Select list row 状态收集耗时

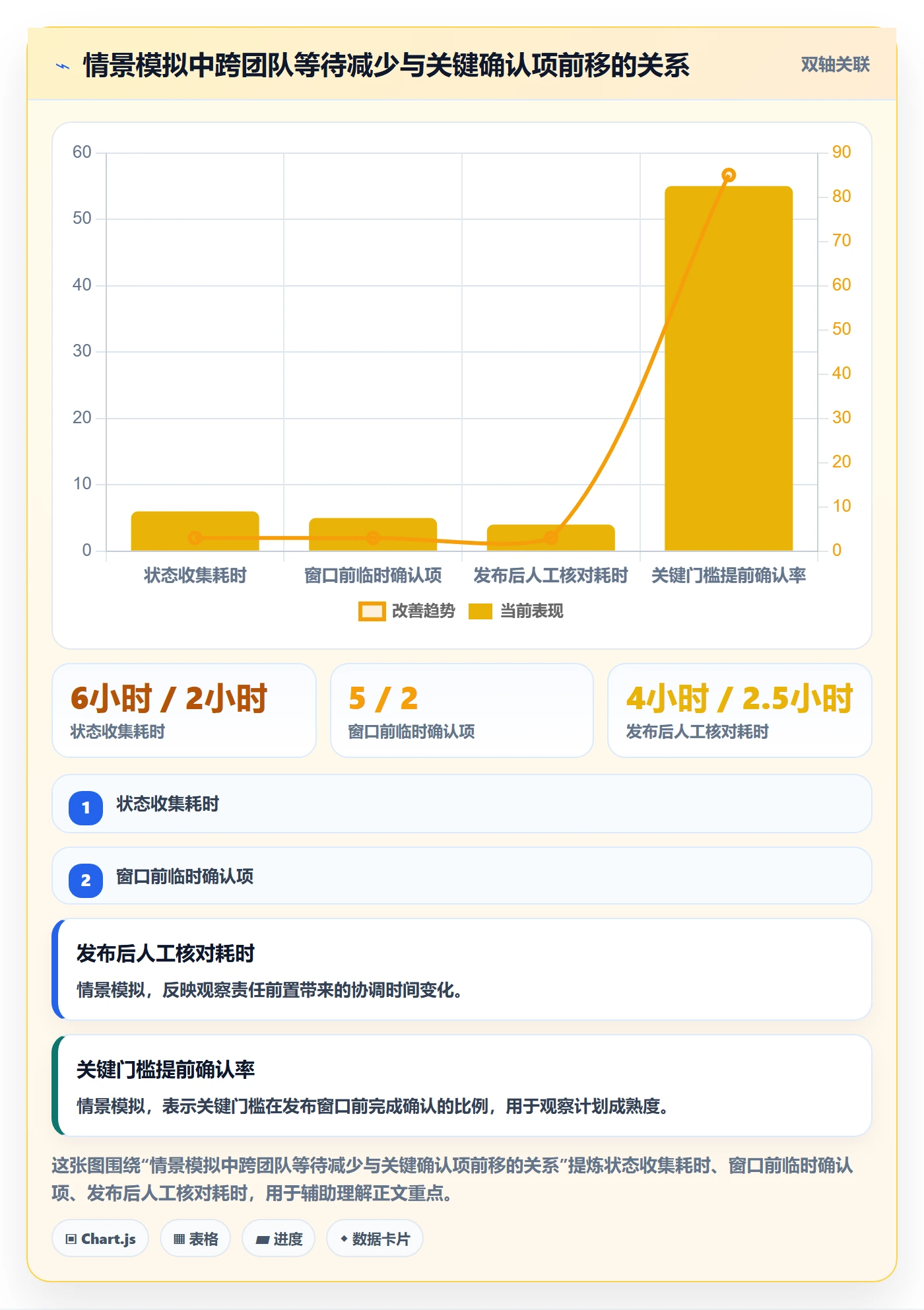click(462, 804)
